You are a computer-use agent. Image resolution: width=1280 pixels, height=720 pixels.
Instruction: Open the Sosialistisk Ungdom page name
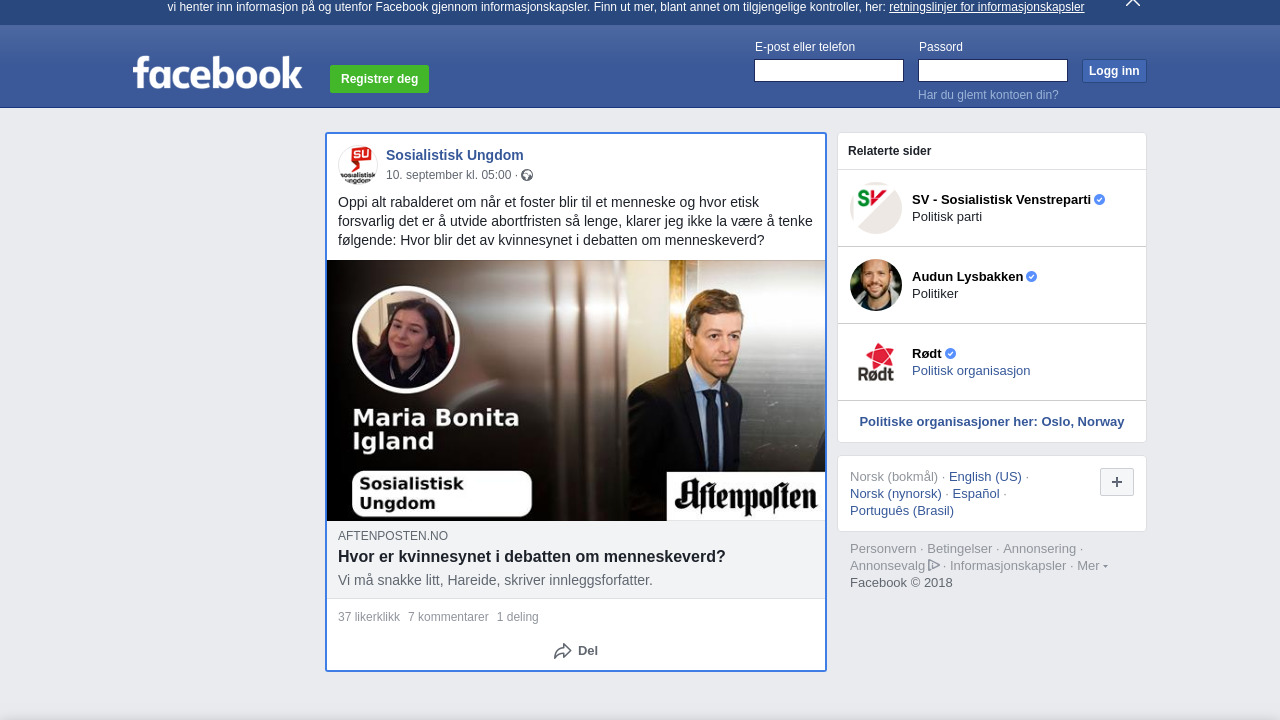point(455,155)
